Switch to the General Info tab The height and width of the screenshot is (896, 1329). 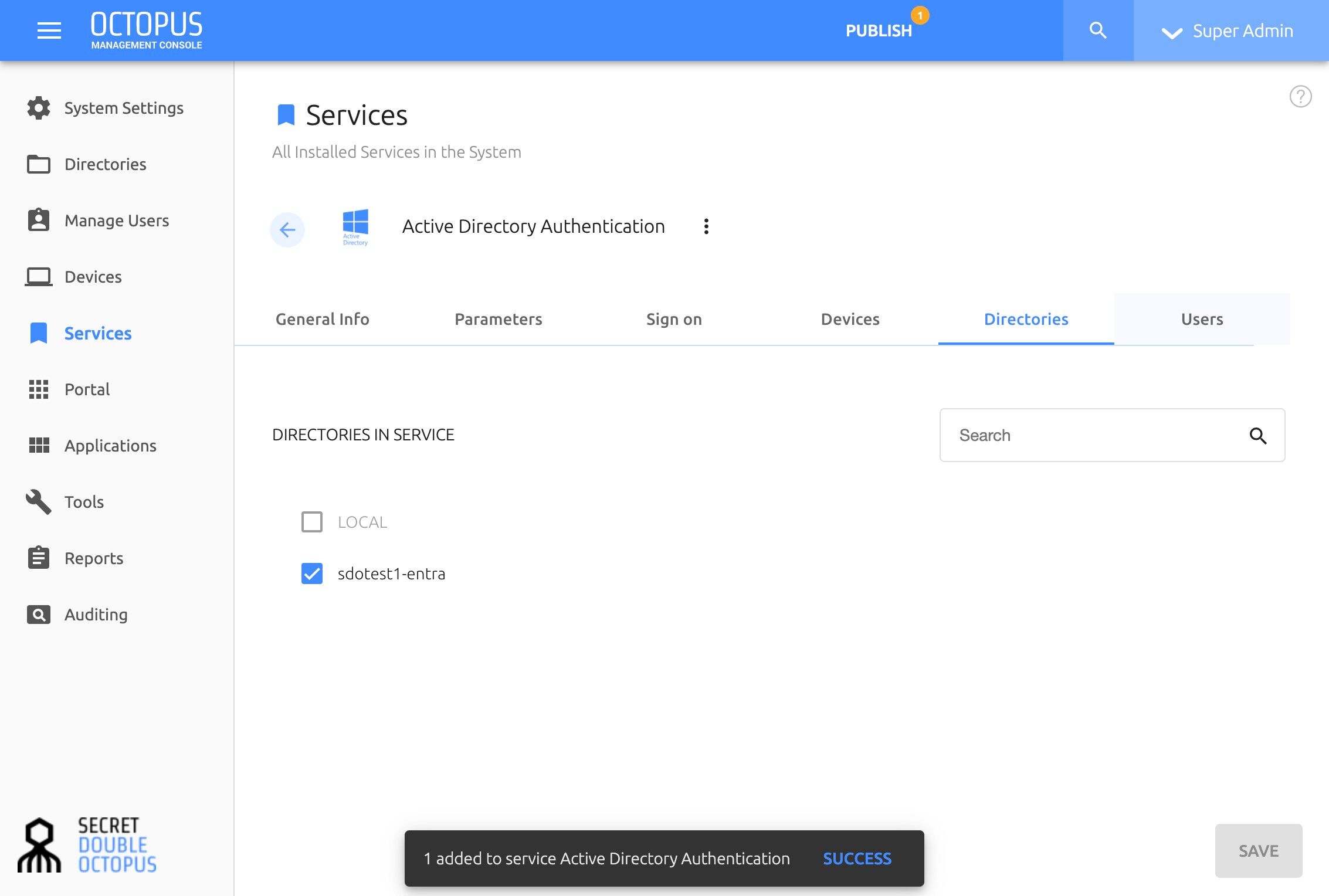(323, 319)
